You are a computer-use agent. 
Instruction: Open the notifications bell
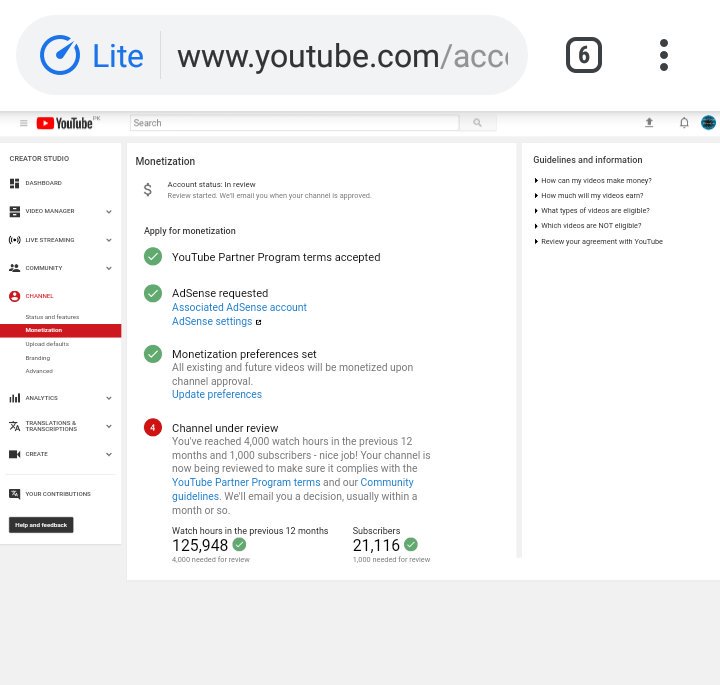(x=684, y=123)
